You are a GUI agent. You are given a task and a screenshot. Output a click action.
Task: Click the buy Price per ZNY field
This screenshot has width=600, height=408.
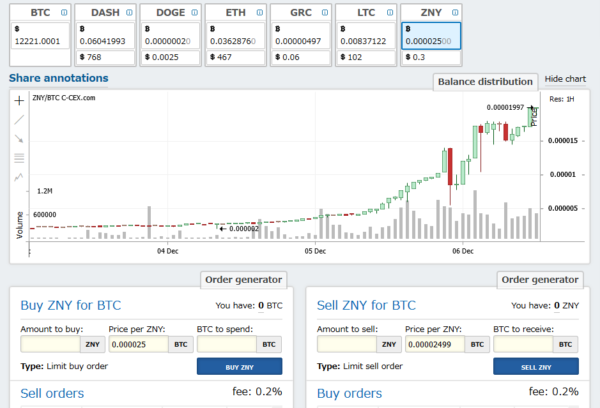[139, 344]
